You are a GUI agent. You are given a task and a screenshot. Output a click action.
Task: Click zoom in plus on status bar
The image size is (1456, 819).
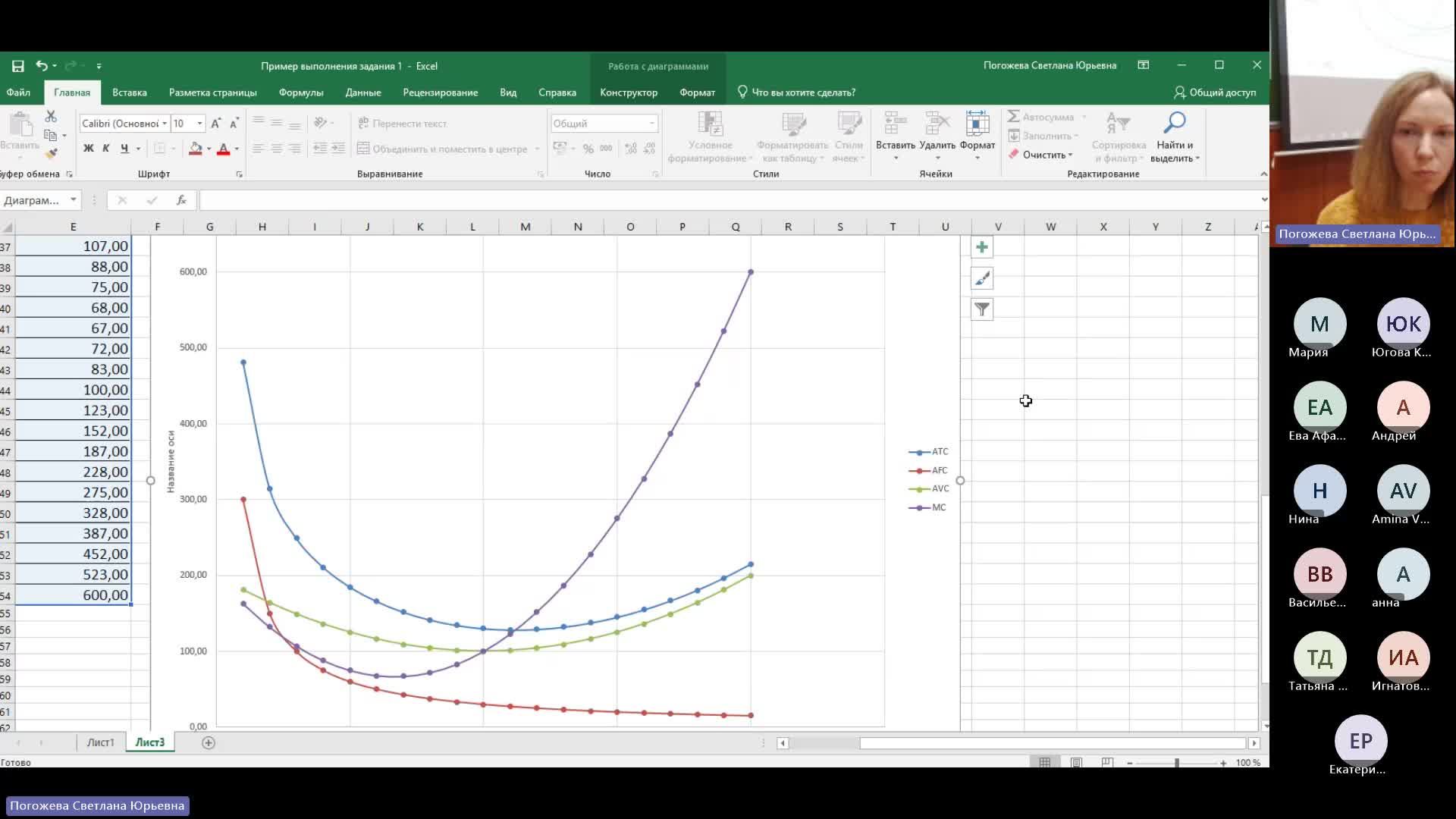[x=1223, y=763]
